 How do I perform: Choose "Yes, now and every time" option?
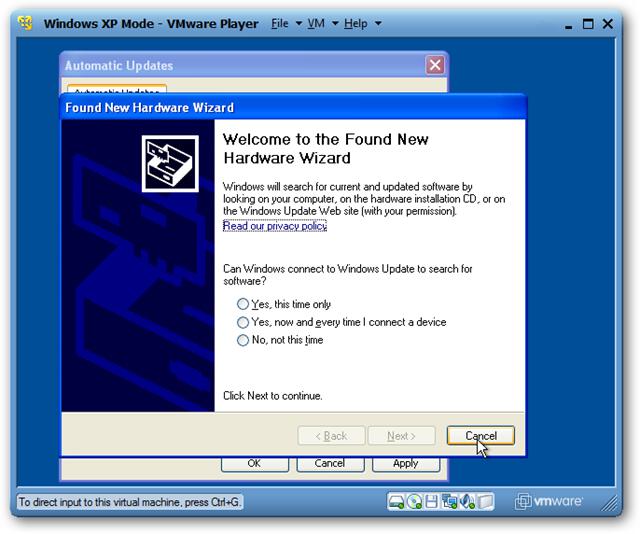click(x=243, y=322)
